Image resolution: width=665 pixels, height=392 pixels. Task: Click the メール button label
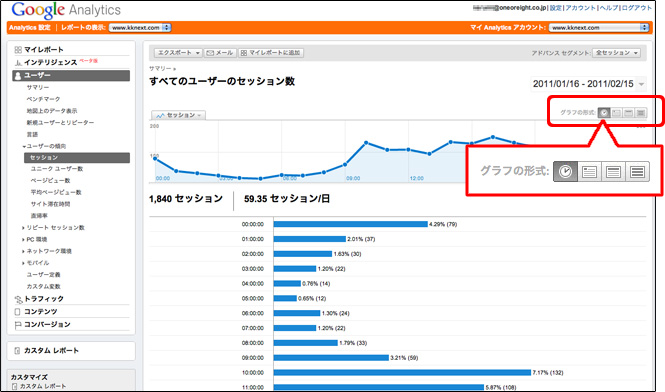pos(224,53)
